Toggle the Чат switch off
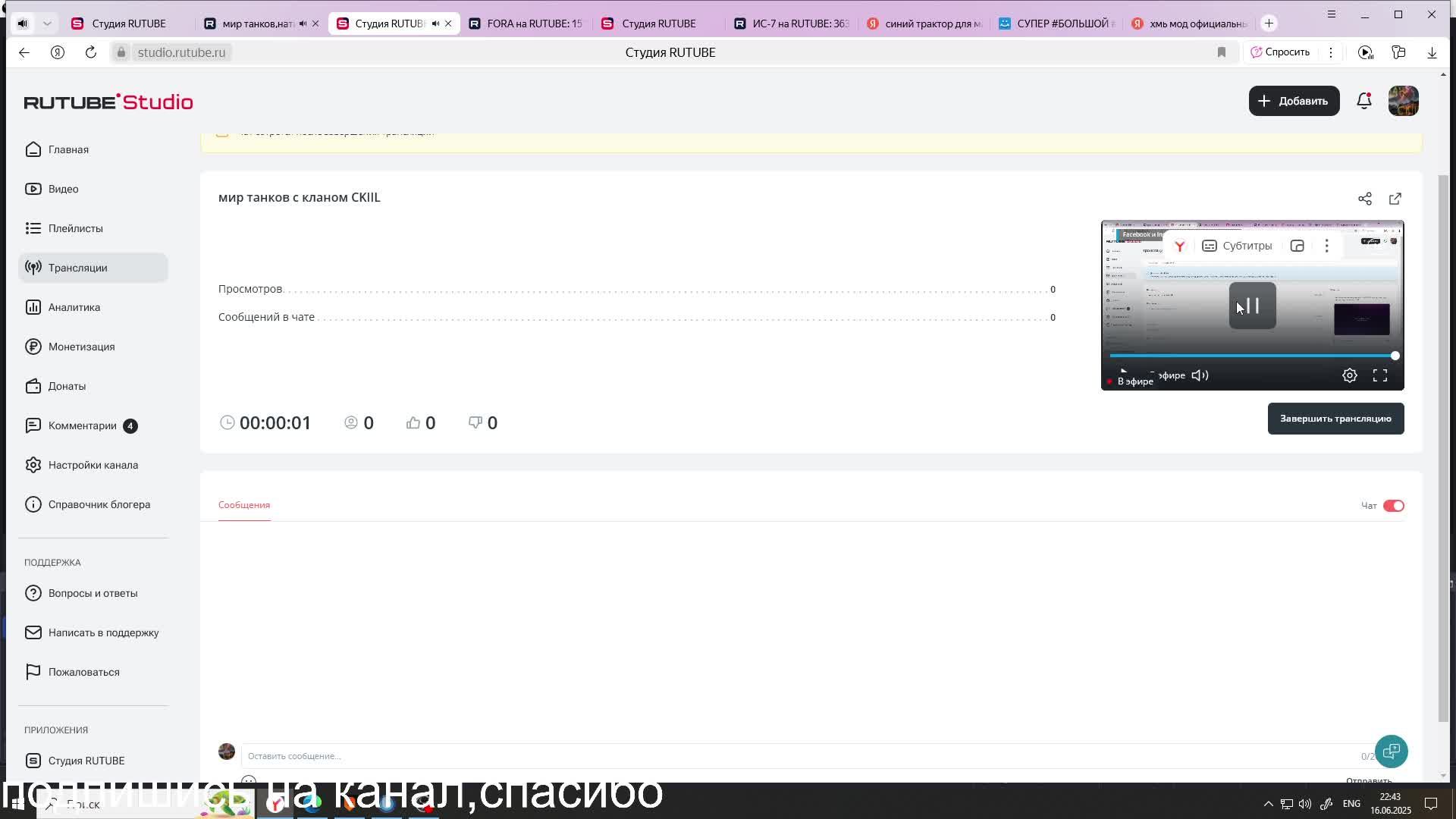Viewport: 1456px width, 819px height. (x=1394, y=506)
